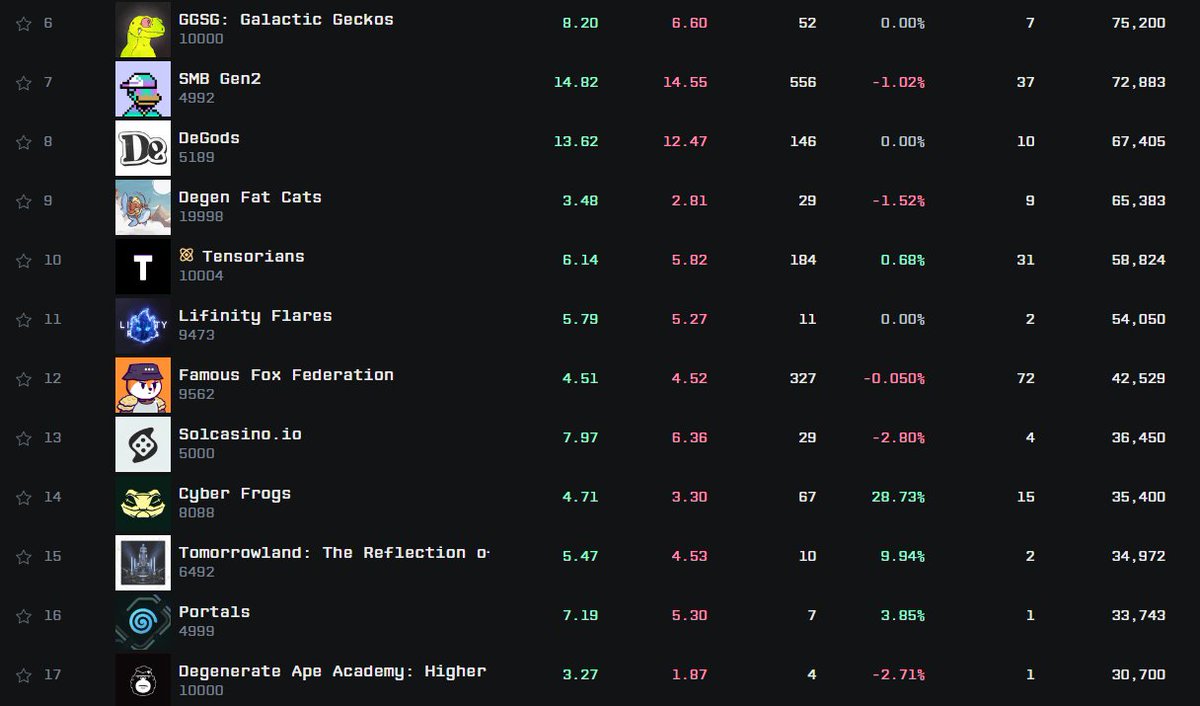Open Famous Fox Federation collection name
Viewport: 1200px width, 706px height.
click(286, 375)
